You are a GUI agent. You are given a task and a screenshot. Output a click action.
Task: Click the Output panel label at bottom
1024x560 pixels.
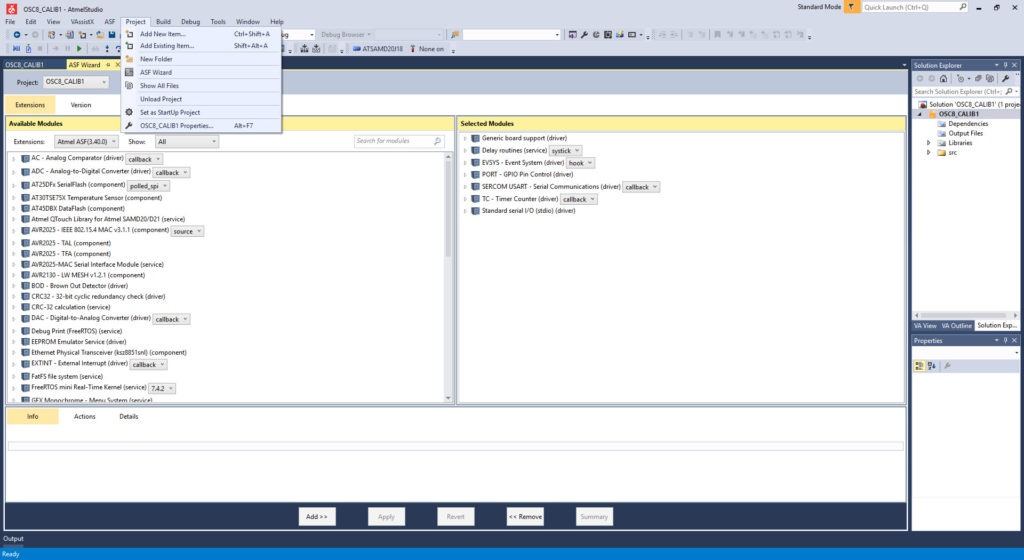click(13, 538)
